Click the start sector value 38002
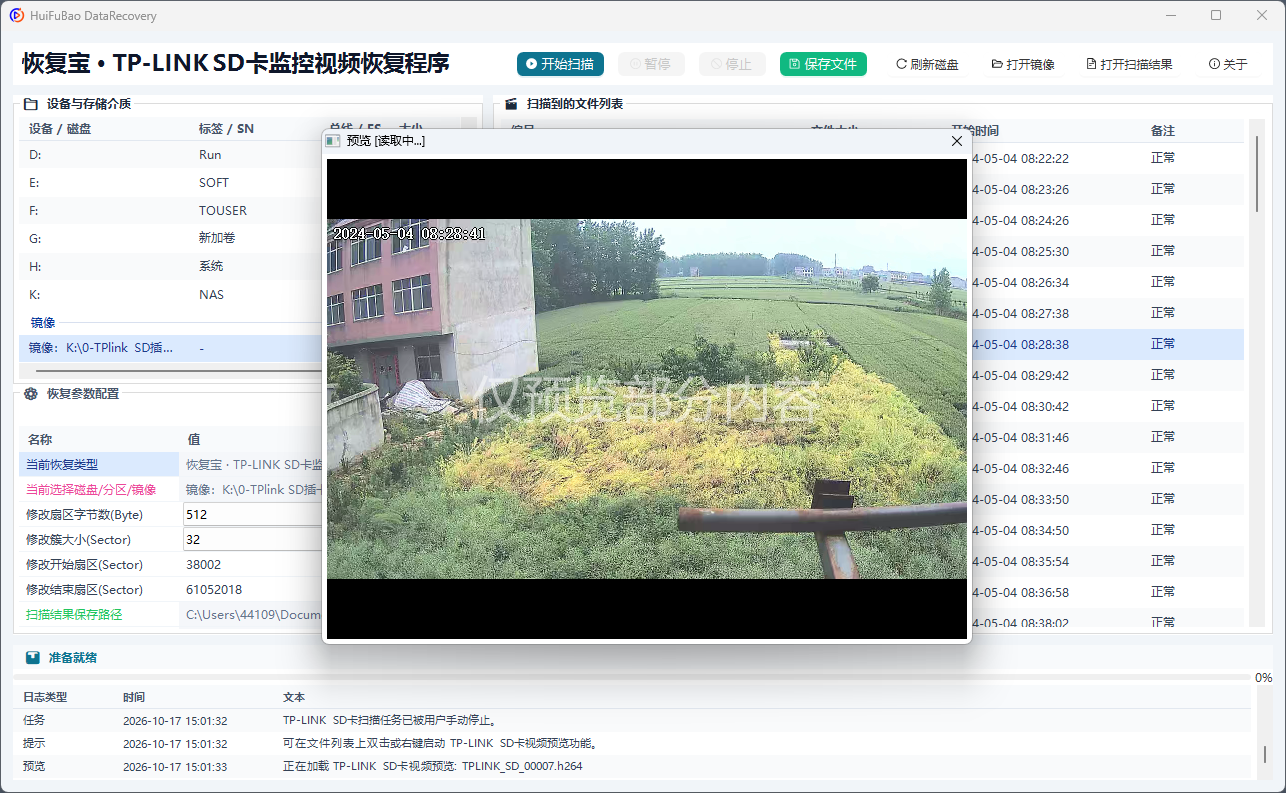The image size is (1286, 793). [x=204, y=565]
